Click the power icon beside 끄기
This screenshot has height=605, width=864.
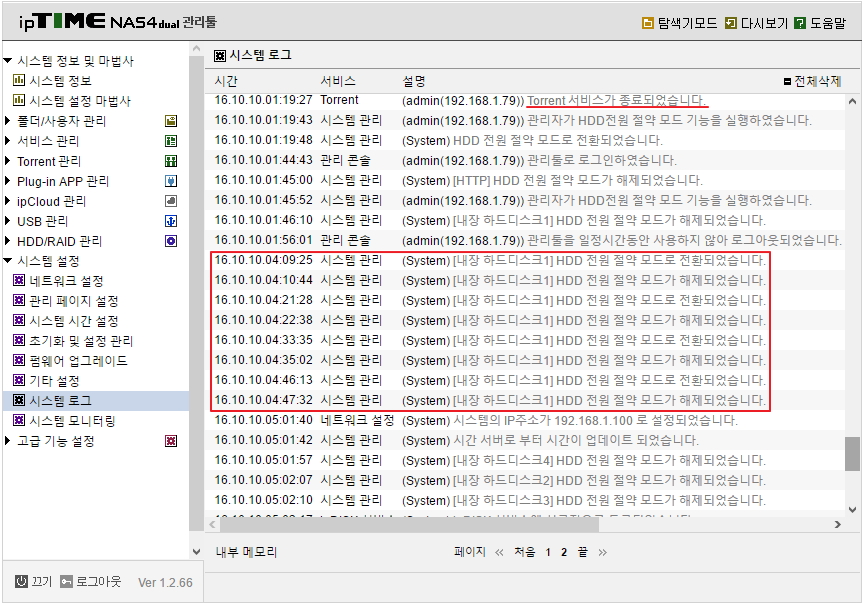21,581
